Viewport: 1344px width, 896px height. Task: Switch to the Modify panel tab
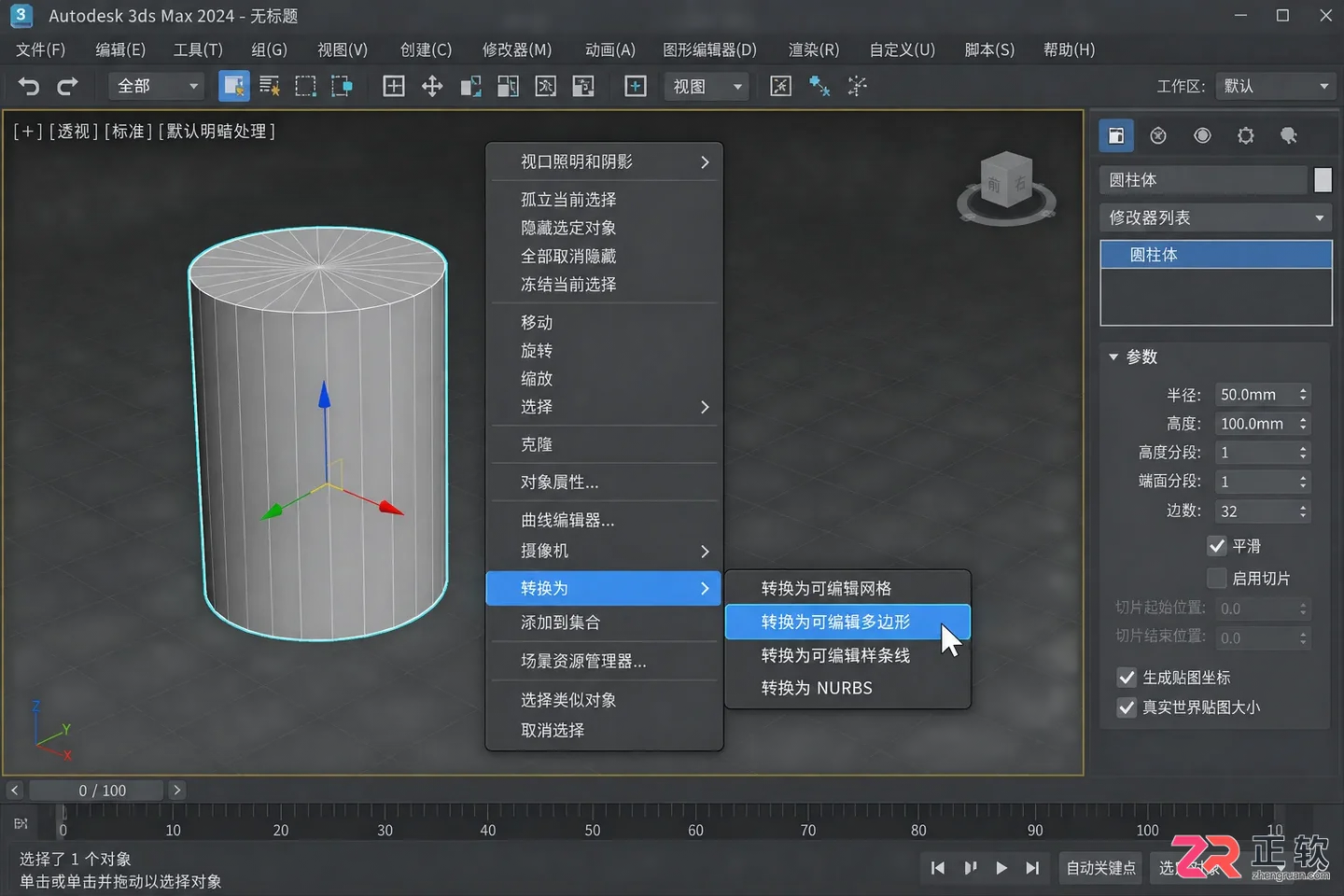coord(1115,135)
